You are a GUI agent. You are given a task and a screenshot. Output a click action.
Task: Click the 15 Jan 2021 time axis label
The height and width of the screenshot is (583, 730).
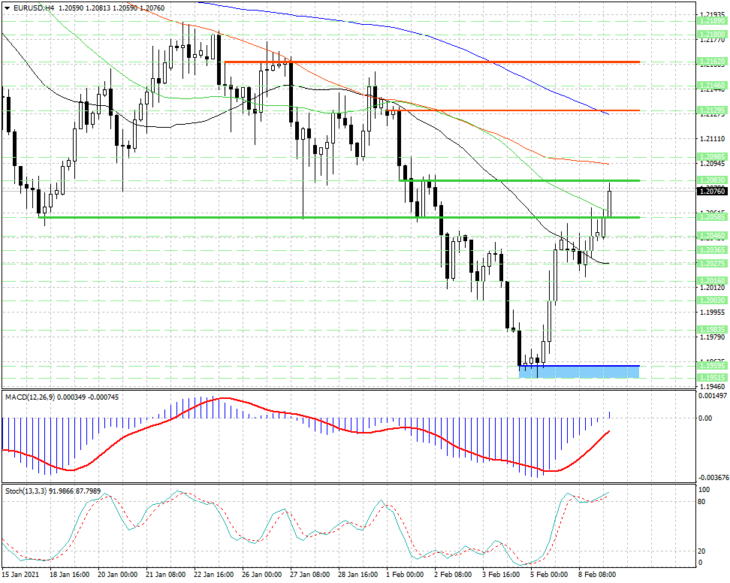coord(20,574)
